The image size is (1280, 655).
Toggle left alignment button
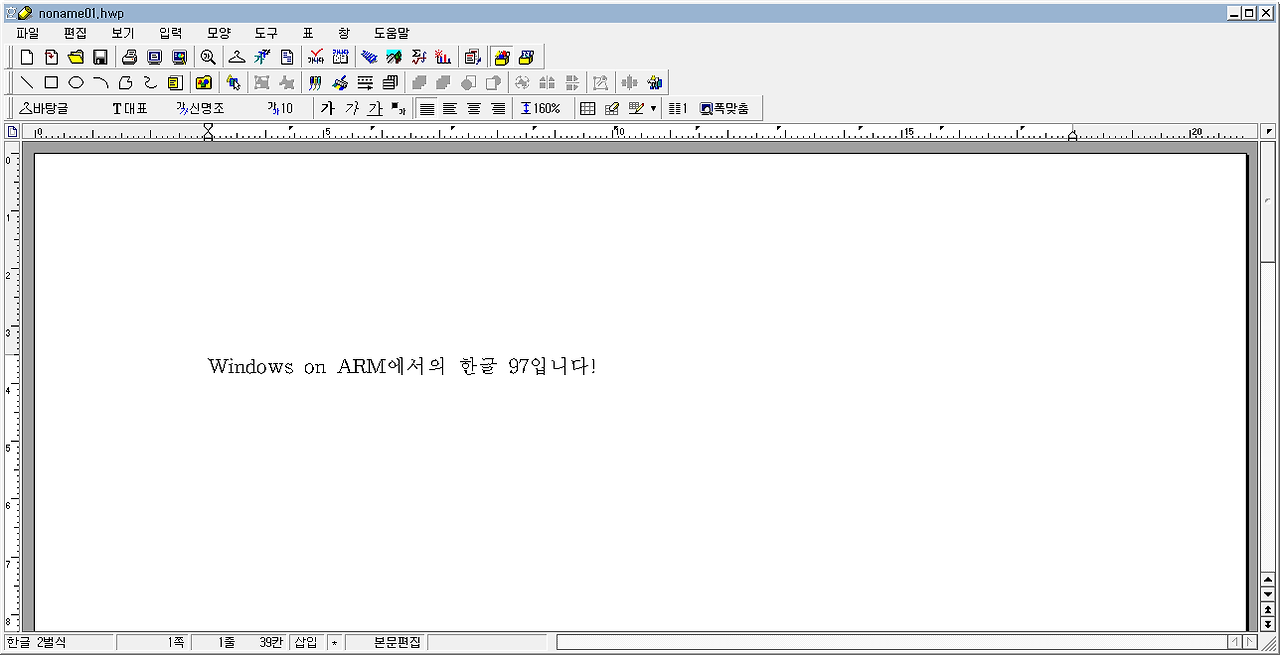[450, 108]
